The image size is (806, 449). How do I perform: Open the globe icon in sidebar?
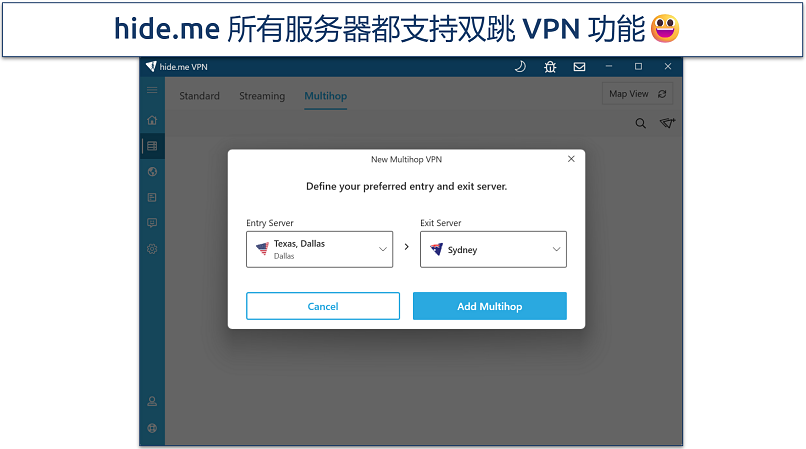coord(152,172)
